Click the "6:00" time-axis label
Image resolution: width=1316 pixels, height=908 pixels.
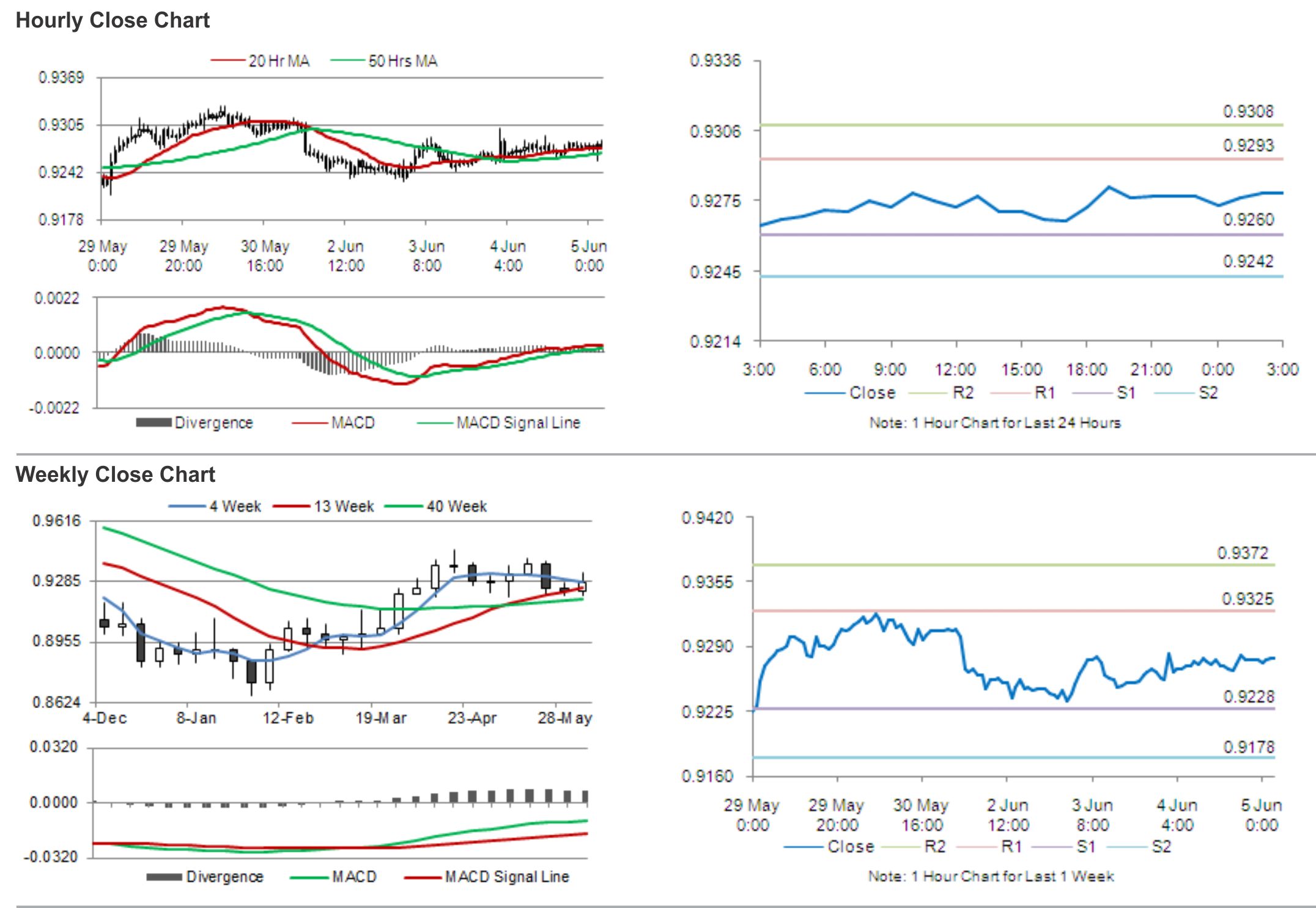(824, 369)
